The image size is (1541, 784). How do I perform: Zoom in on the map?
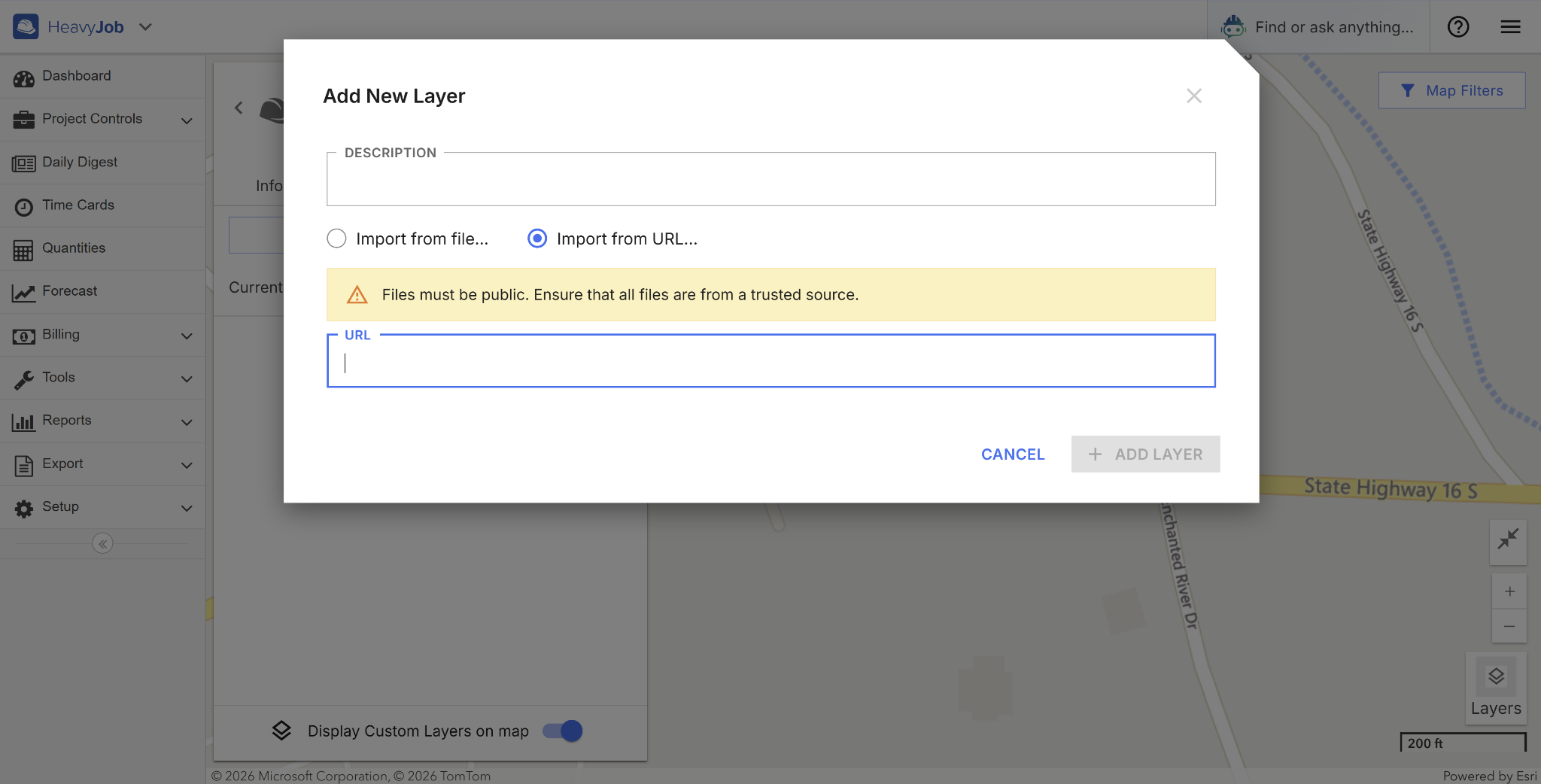[x=1509, y=591]
